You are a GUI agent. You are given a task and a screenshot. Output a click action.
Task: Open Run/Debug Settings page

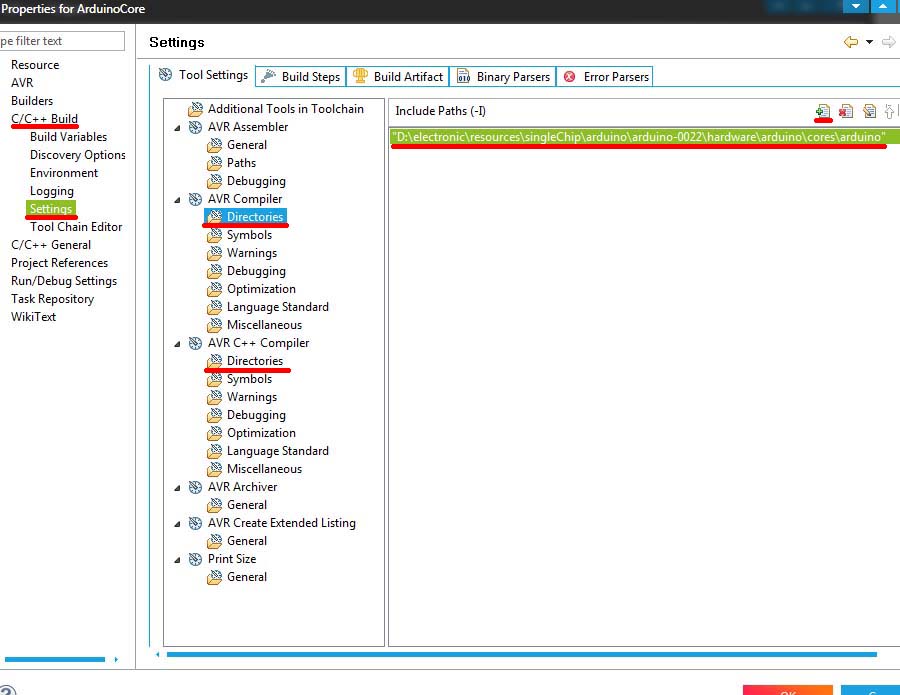coord(64,281)
